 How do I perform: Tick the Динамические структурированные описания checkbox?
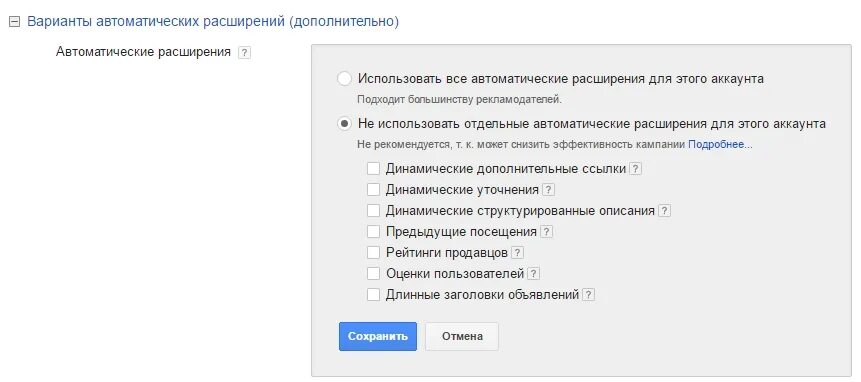click(373, 211)
